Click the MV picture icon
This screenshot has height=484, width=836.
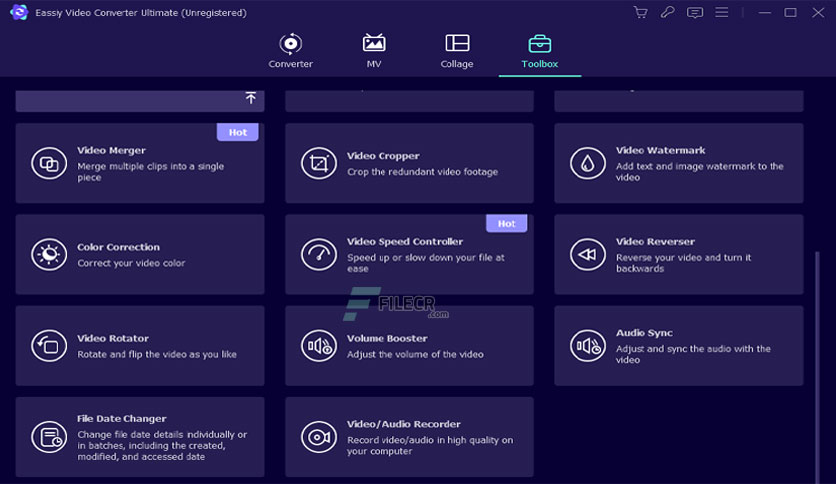[374, 43]
